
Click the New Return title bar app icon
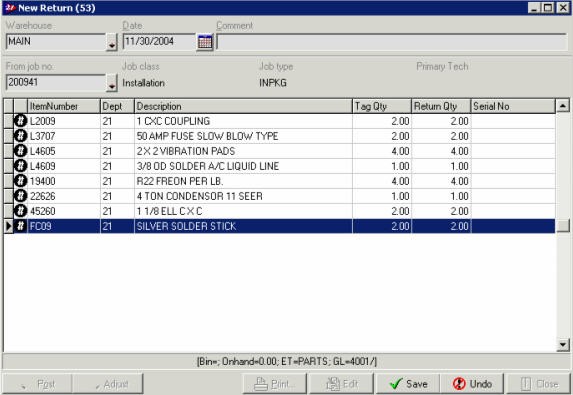tap(10, 8)
